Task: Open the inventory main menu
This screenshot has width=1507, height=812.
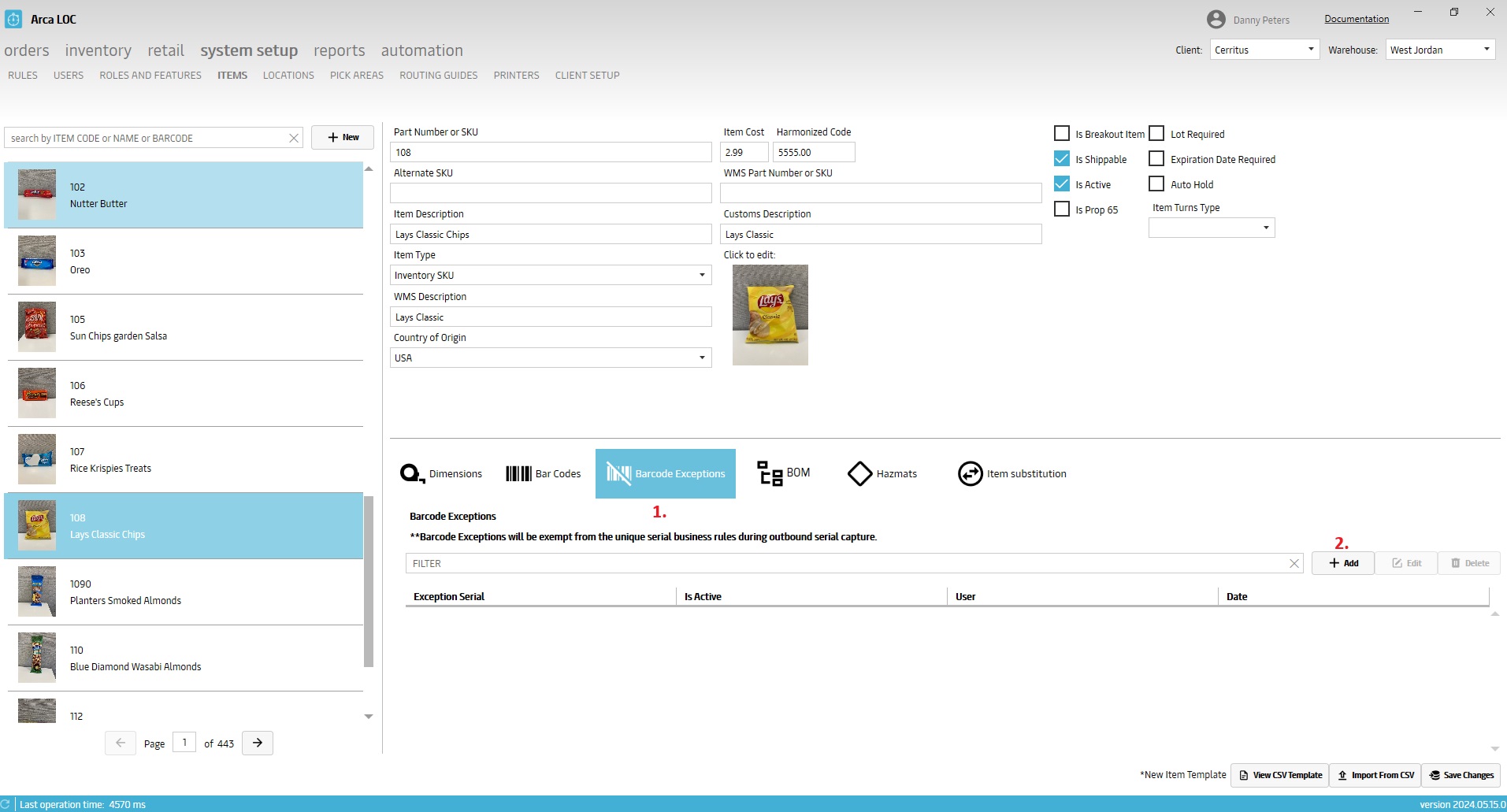Action: tap(98, 50)
